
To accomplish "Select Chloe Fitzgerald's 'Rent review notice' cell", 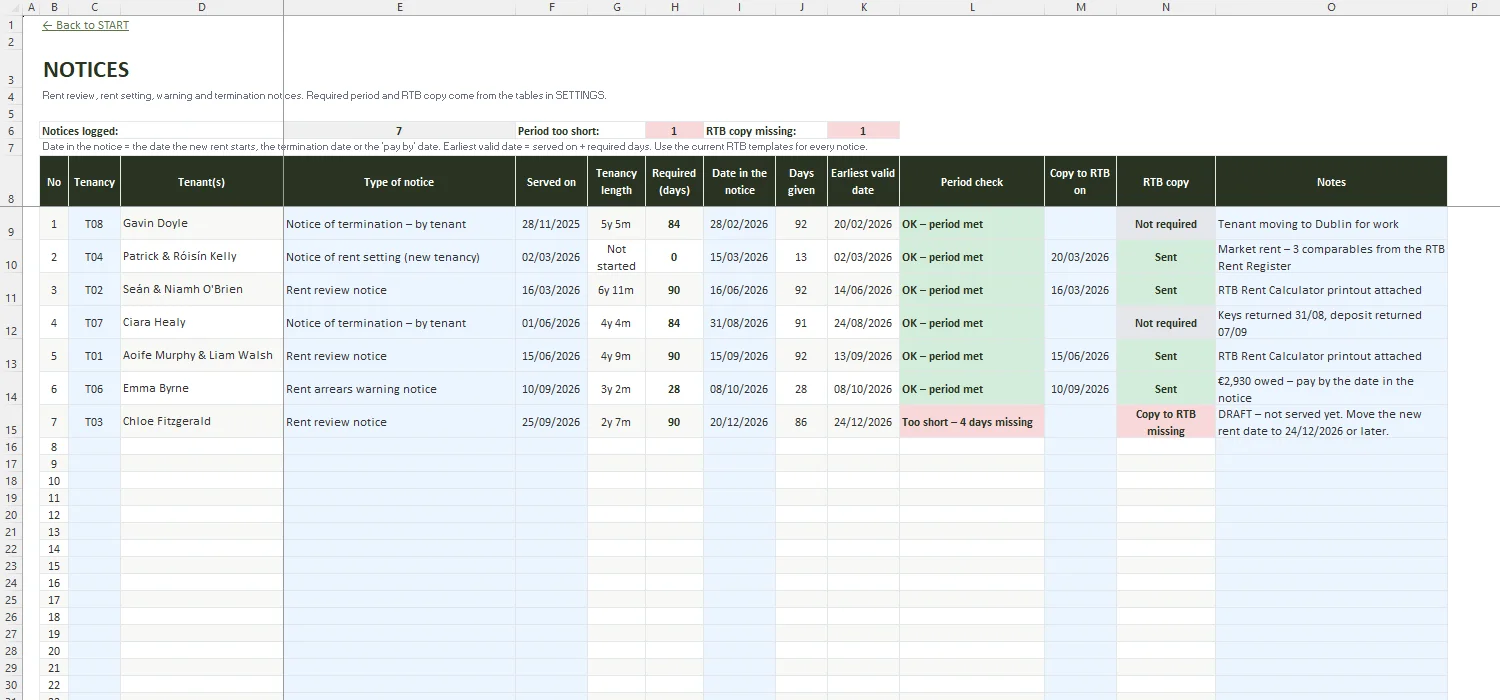I will tap(400, 422).
